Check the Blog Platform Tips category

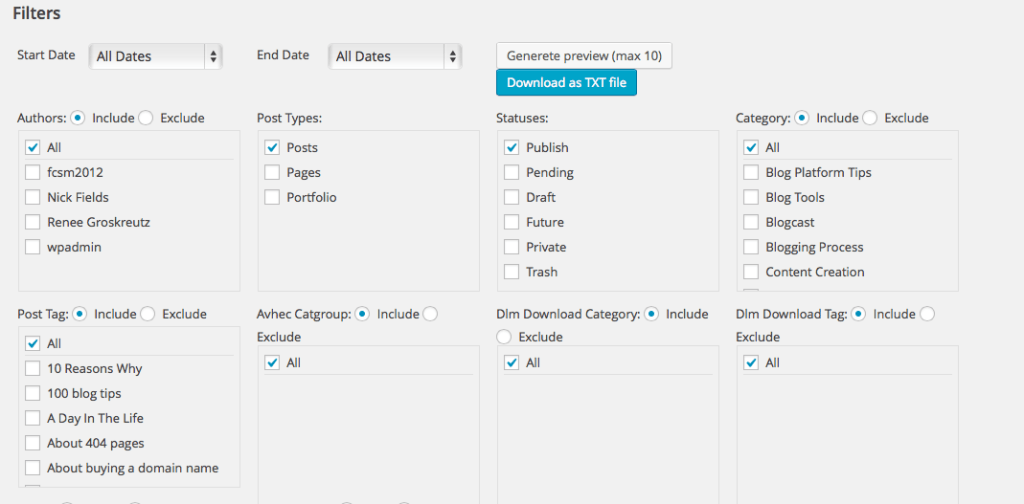(751, 172)
